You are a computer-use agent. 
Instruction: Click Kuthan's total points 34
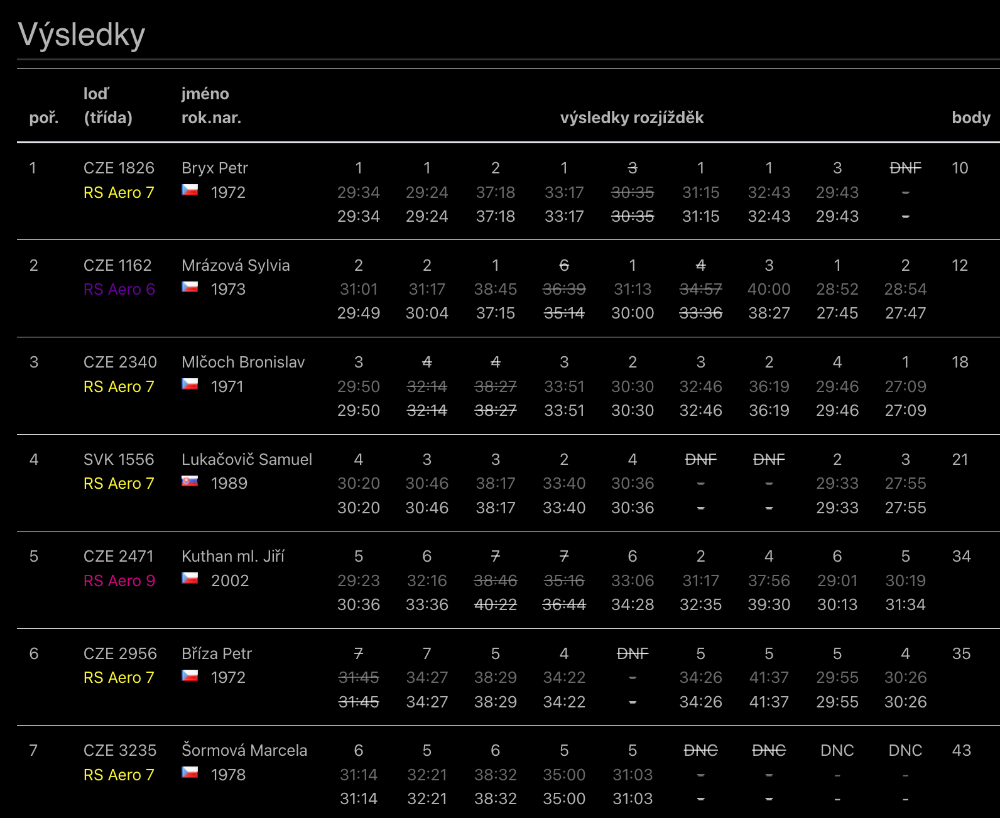[x=961, y=556]
